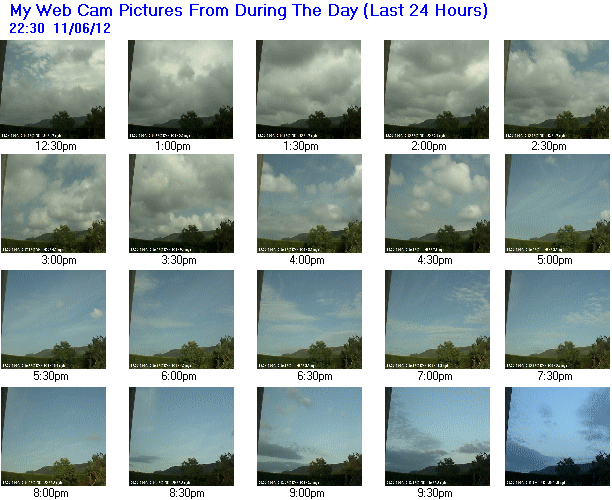Select the 9:00pm dusk picture

pyautogui.click(x=310, y=436)
